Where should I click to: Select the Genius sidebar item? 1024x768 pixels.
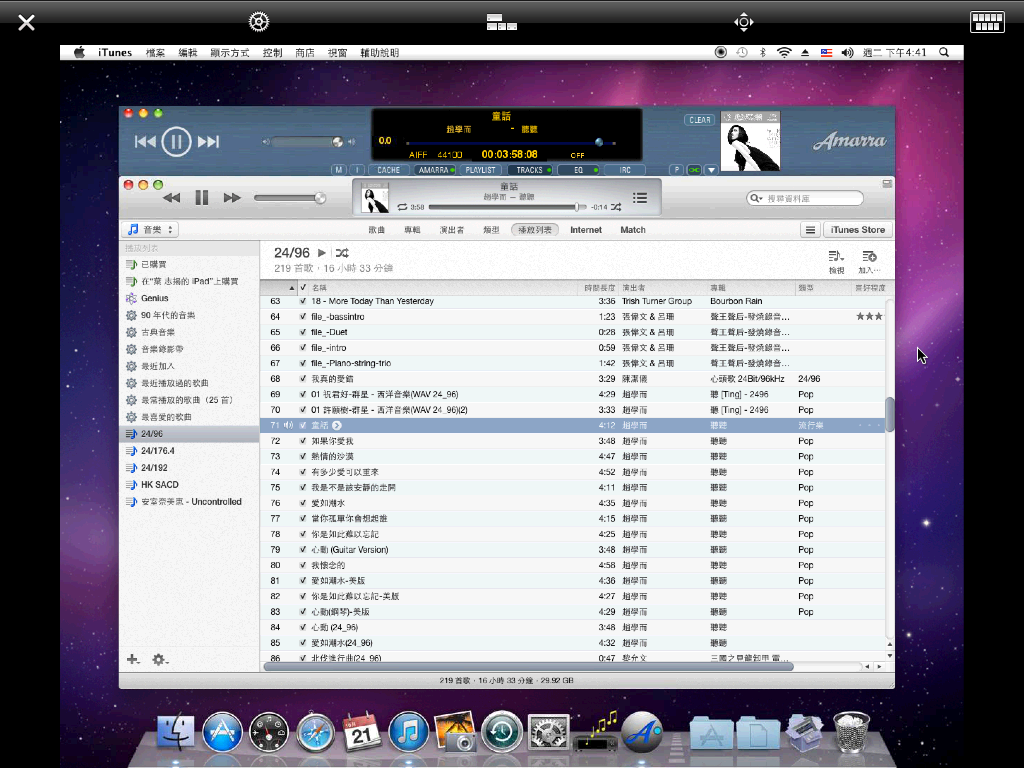point(155,298)
